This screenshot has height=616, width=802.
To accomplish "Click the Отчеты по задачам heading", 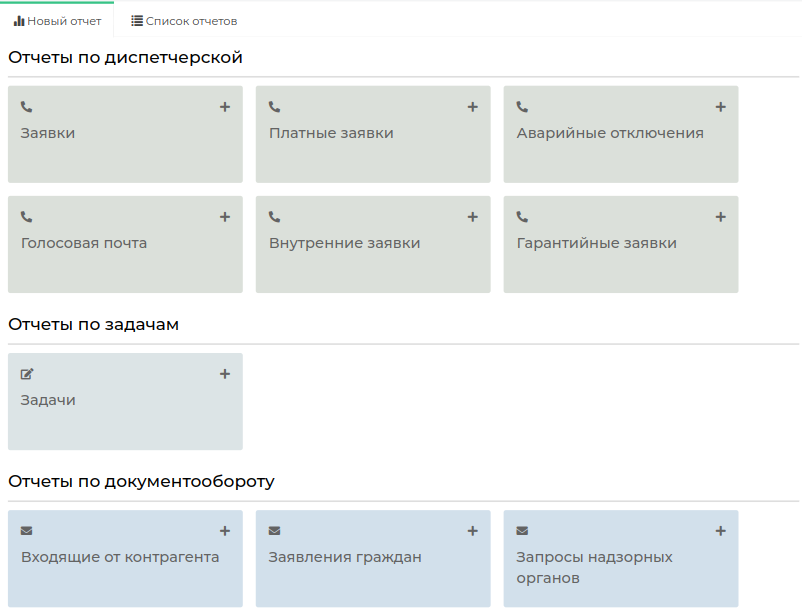I will [x=94, y=324].
